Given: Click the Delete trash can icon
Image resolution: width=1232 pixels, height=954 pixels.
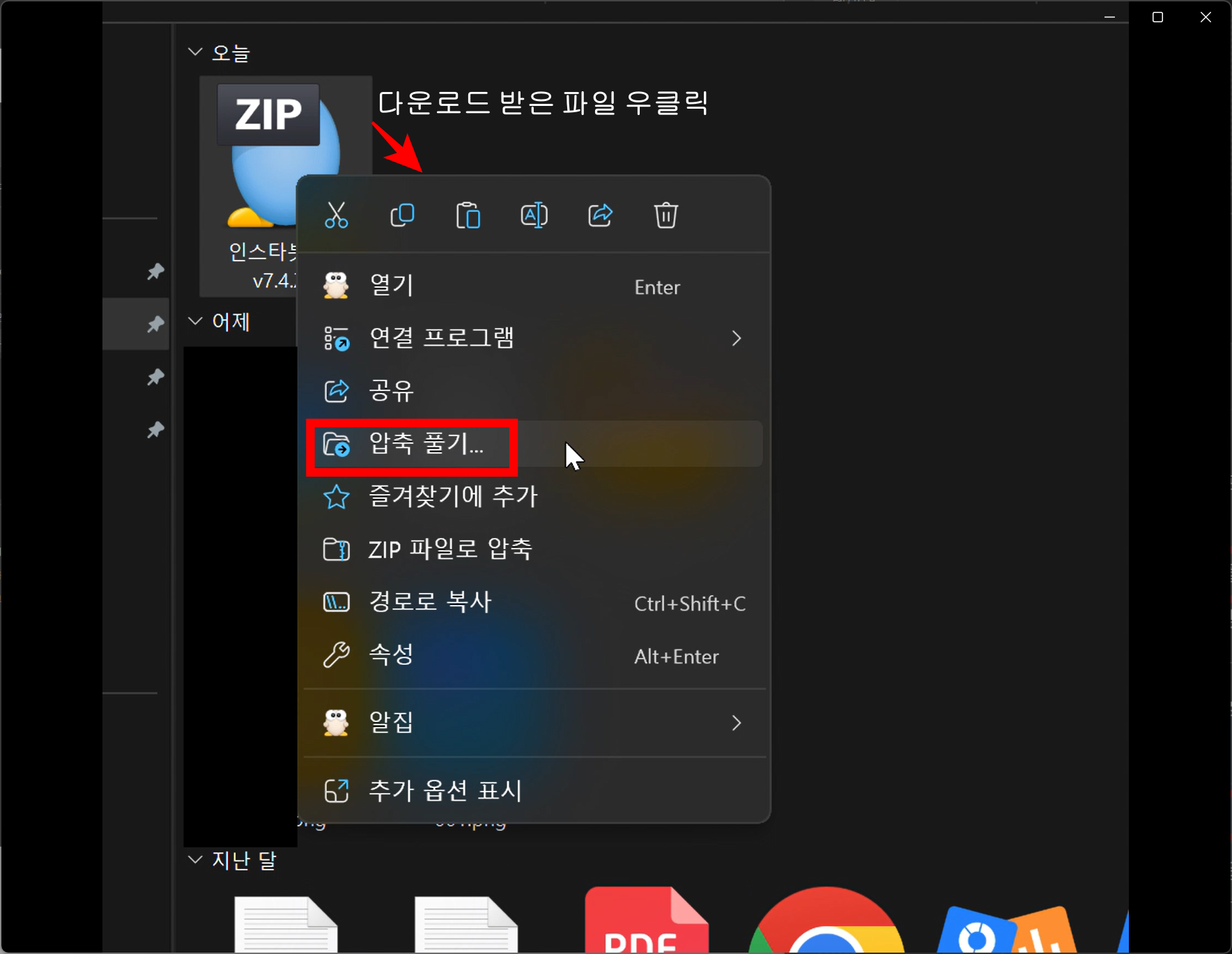Looking at the screenshot, I should 666,215.
